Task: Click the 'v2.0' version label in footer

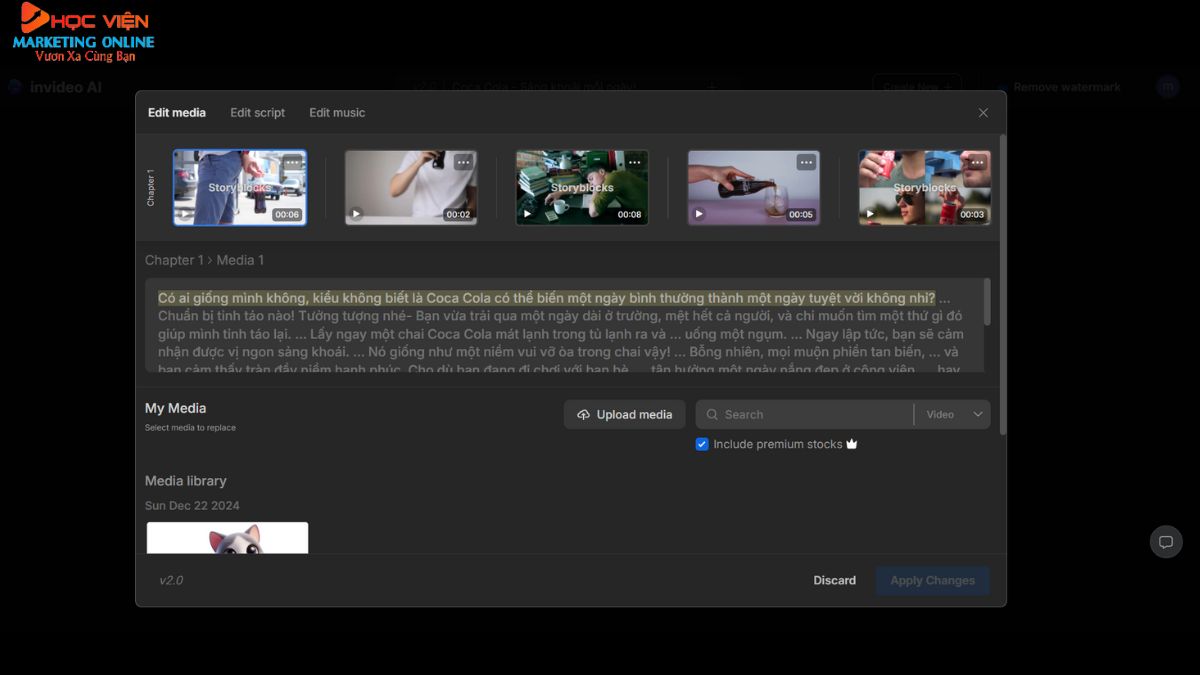Action: tap(171, 581)
